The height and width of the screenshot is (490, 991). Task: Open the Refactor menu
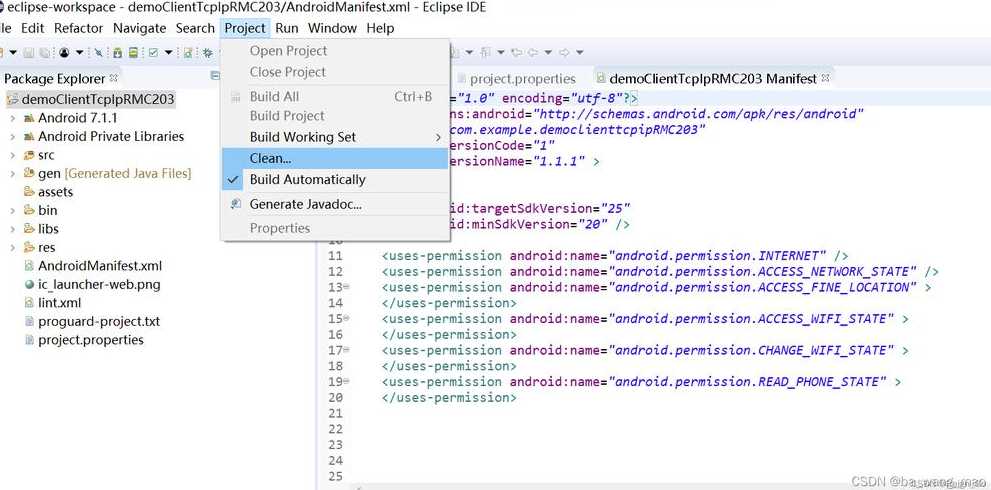click(78, 28)
